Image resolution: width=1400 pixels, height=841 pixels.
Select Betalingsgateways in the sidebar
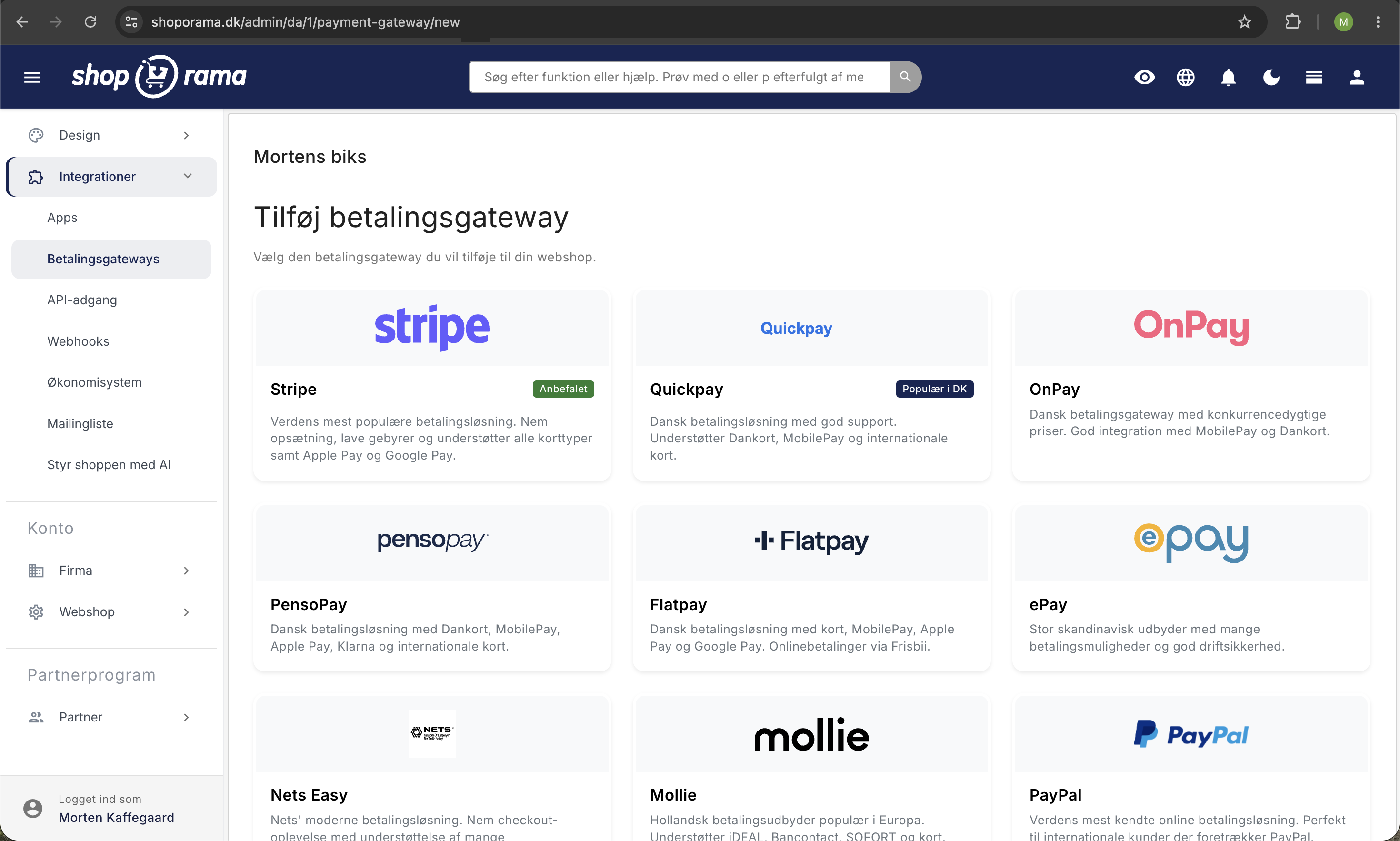click(111, 259)
